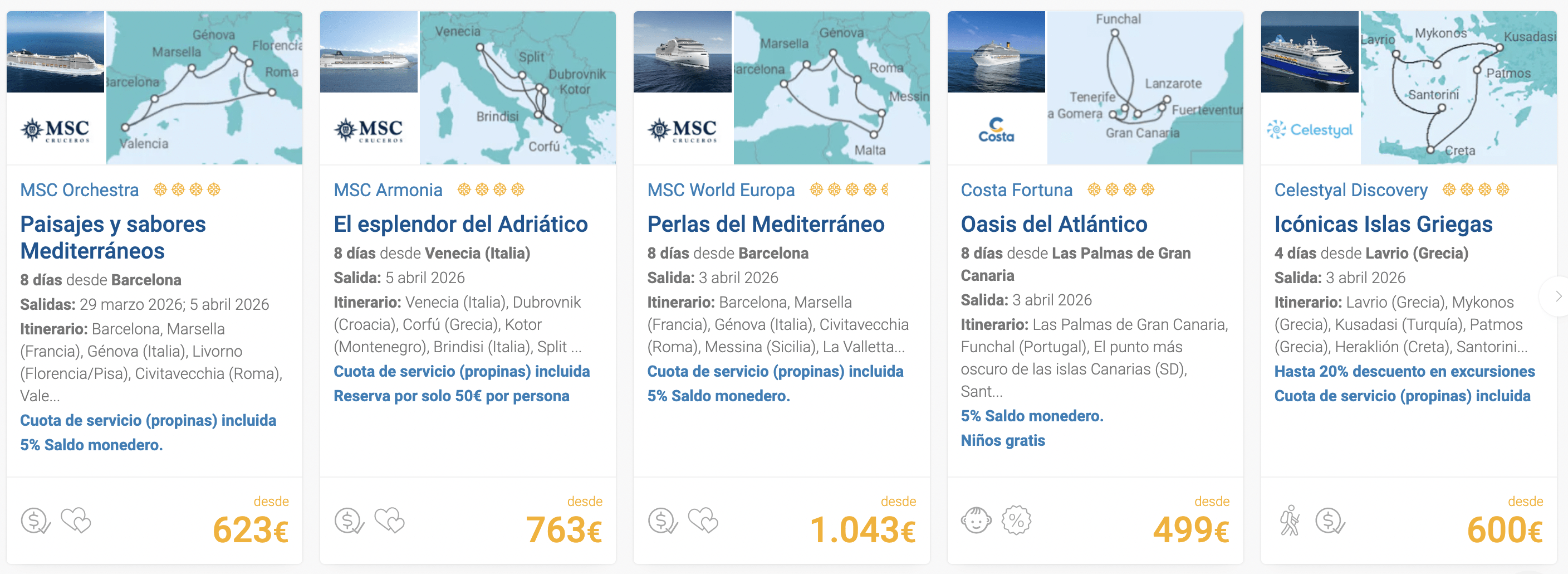Image resolution: width=1568 pixels, height=574 pixels.
Task: Open "Oasis del Atlántico" cruise title
Action: (x=1053, y=224)
